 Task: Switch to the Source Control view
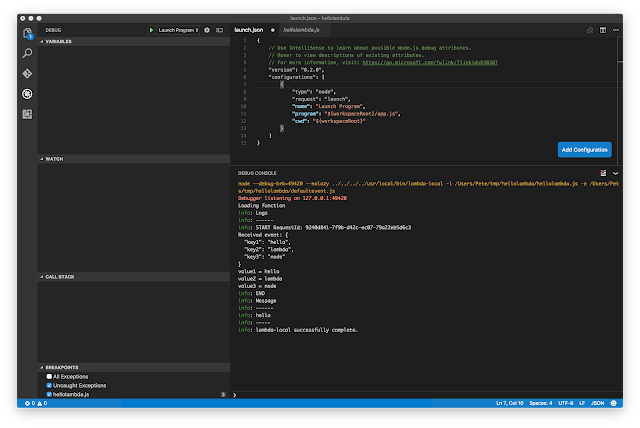click(x=28, y=73)
